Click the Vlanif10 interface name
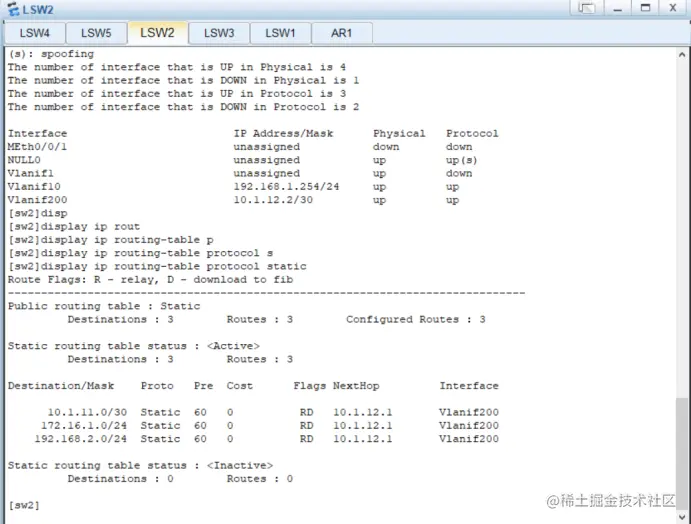Viewport: 691px width, 524px height. tap(34, 186)
